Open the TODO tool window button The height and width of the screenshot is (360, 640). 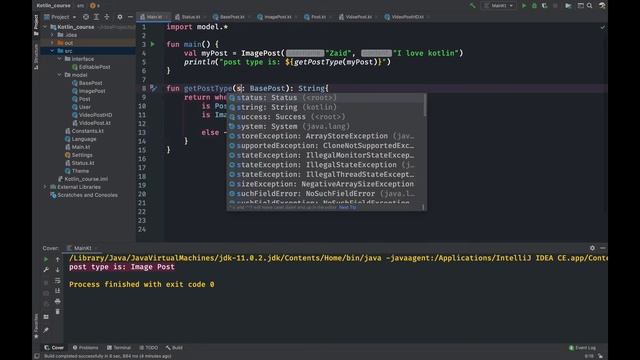[149, 348]
